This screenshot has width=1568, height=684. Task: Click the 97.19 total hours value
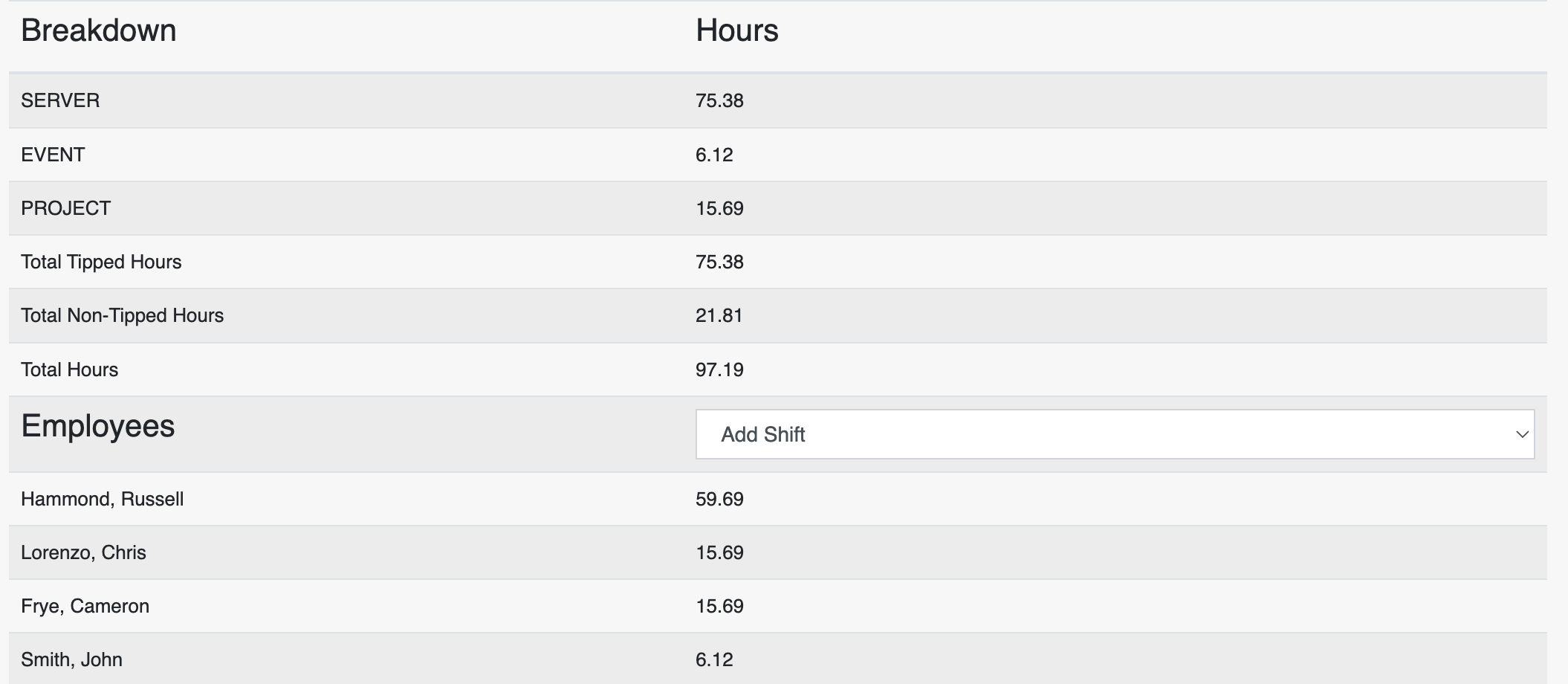click(x=719, y=370)
